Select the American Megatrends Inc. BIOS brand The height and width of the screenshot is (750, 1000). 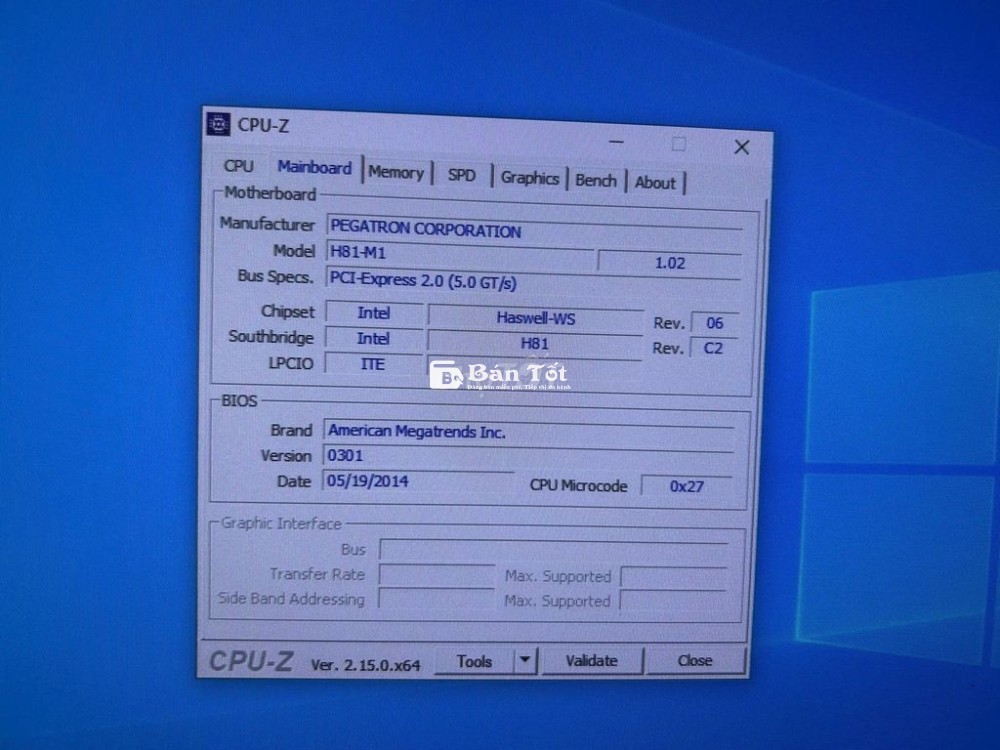click(529, 432)
